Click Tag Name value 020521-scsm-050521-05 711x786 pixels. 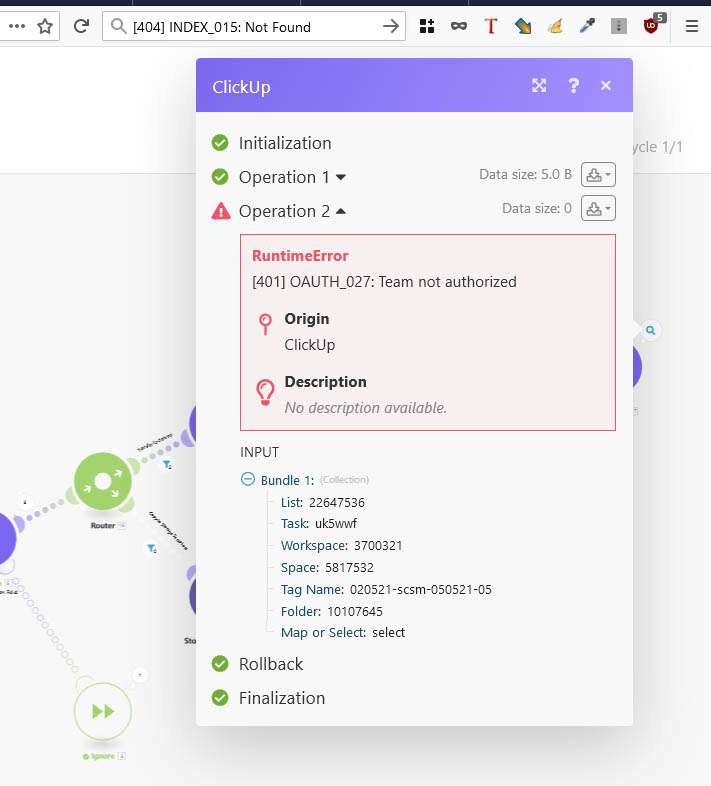click(421, 590)
